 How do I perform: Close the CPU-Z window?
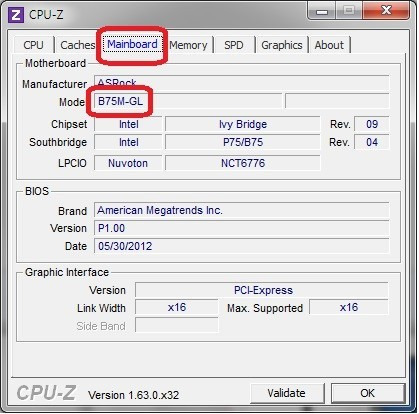click(x=386, y=11)
